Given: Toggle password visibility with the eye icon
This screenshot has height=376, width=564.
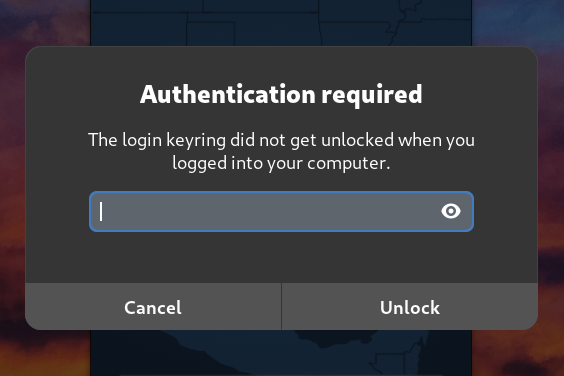Looking at the screenshot, I should pyautogui.click(x=451, y=211).
